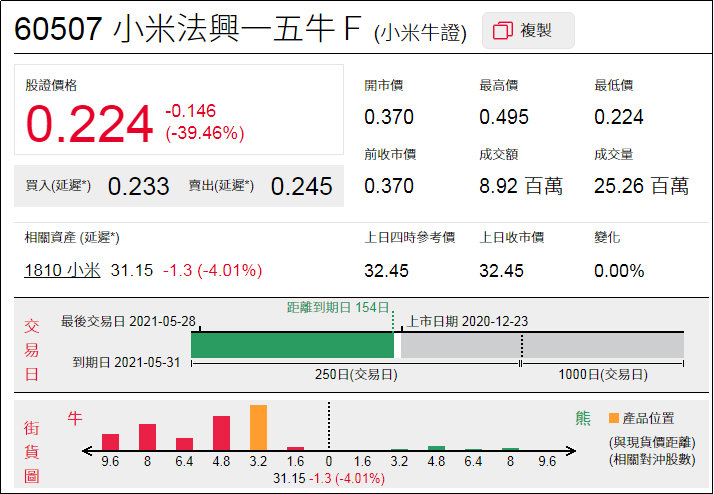
Task: Click the bid price 0.233
Action: pos(138,186)
